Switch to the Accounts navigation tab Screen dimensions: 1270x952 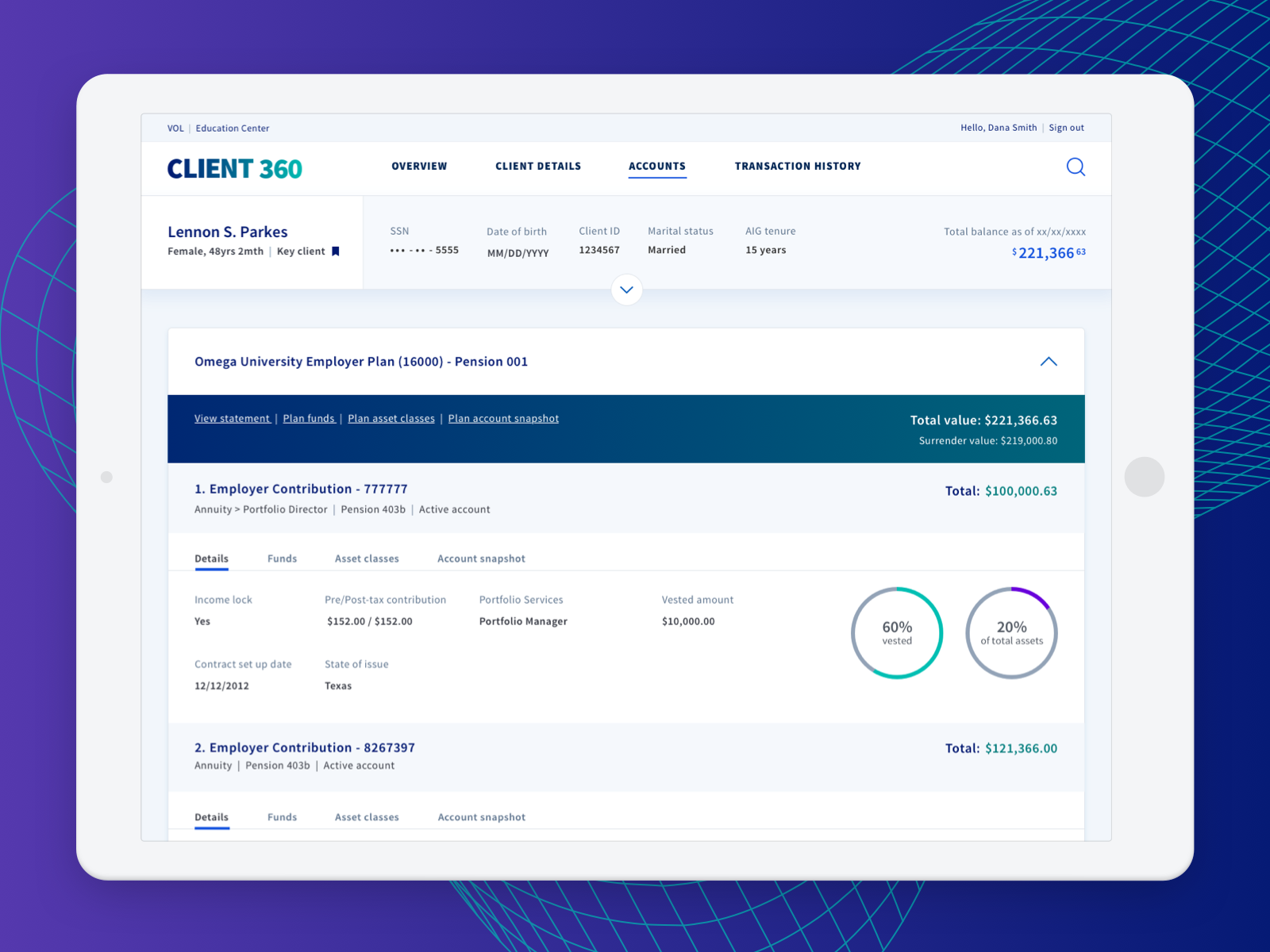[x=657, y=167]
